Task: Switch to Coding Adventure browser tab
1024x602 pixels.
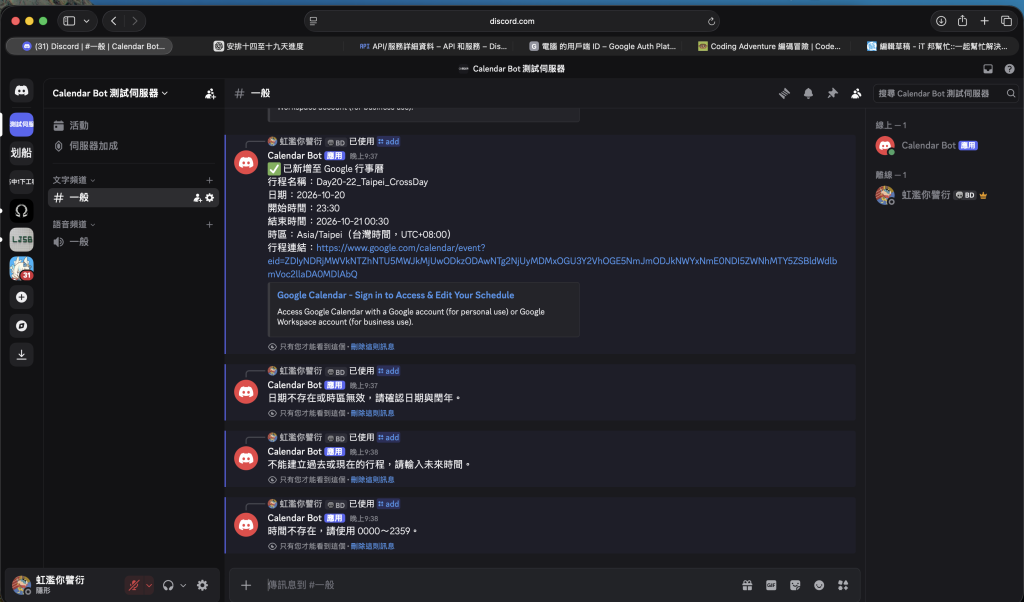Action: pyautogui.click(x=769, y=46)
